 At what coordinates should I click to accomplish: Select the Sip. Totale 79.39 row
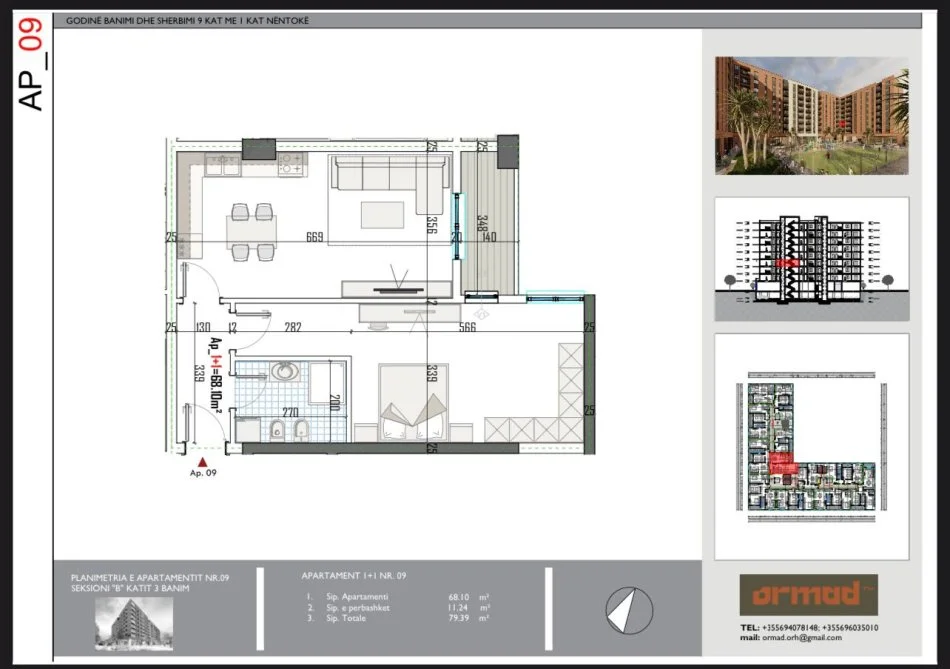tap(400, 619)
